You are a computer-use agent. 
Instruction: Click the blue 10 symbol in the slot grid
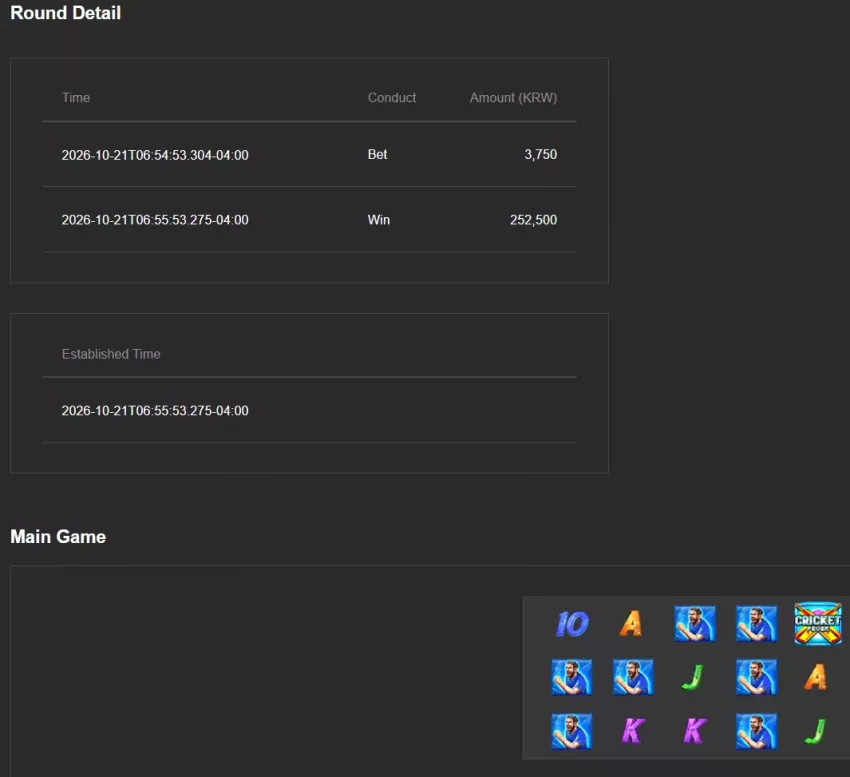[572, 624]
